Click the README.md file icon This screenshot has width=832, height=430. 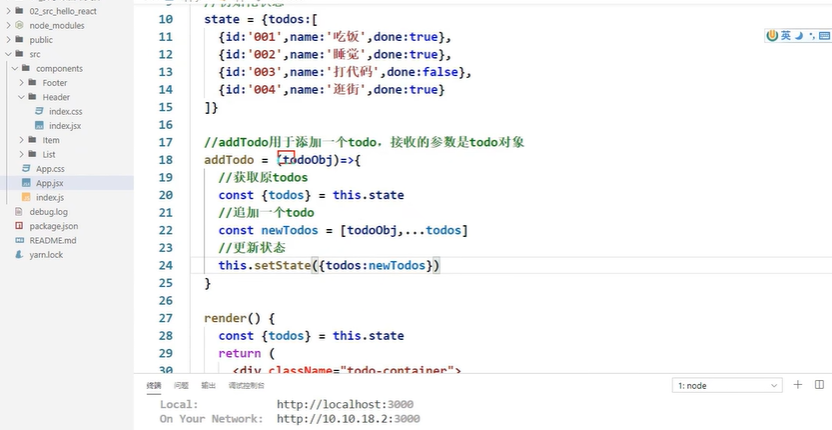(x=19, y=240)
